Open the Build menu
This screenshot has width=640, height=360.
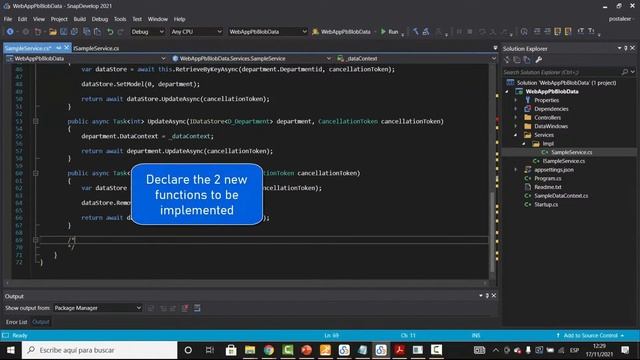pyautogui.click(x=80, y=19)
